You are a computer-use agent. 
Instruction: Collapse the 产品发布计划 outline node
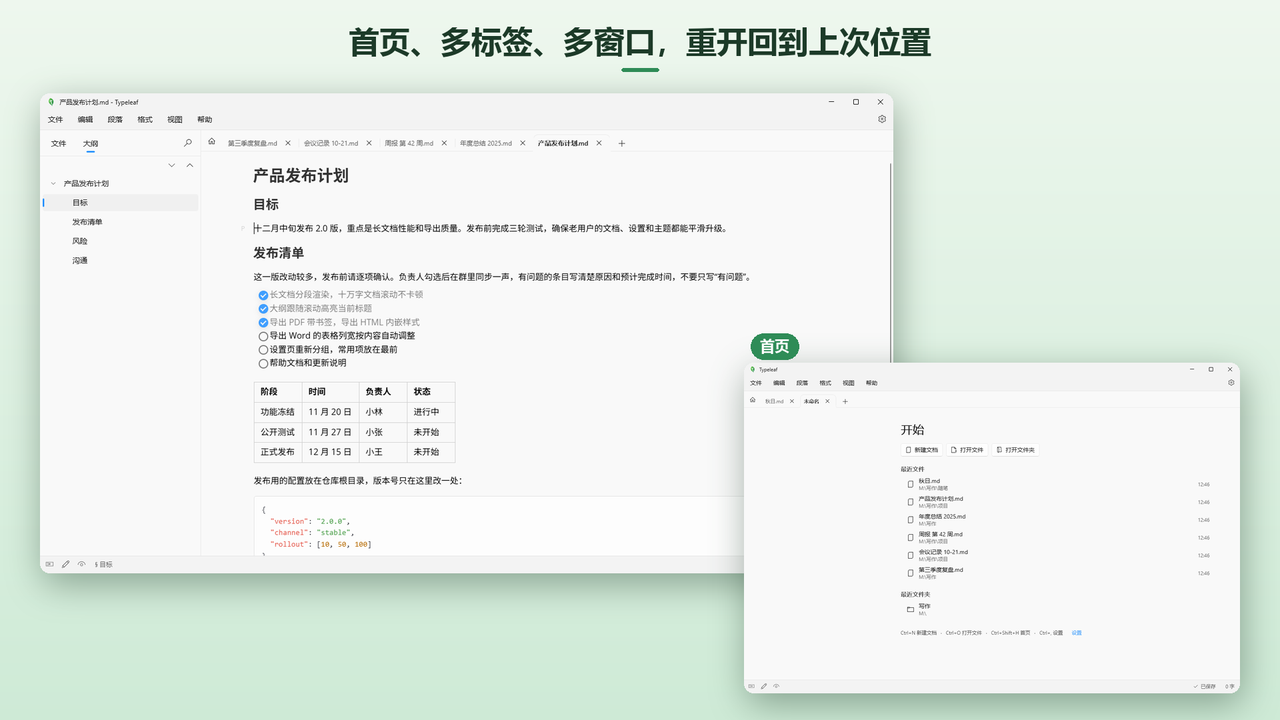tap(53, 183)
